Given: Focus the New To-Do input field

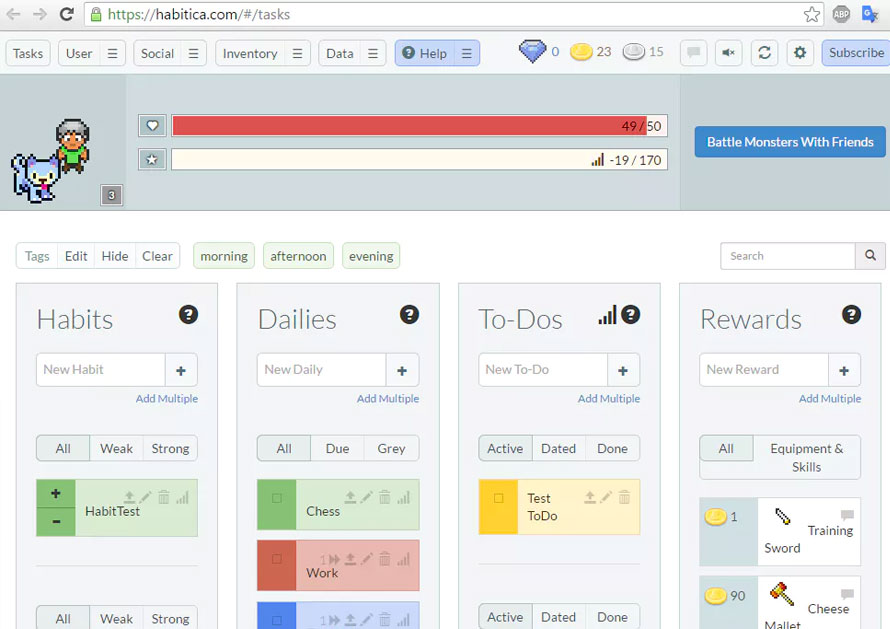Looking at the screenshot, I should coord(542,369).
